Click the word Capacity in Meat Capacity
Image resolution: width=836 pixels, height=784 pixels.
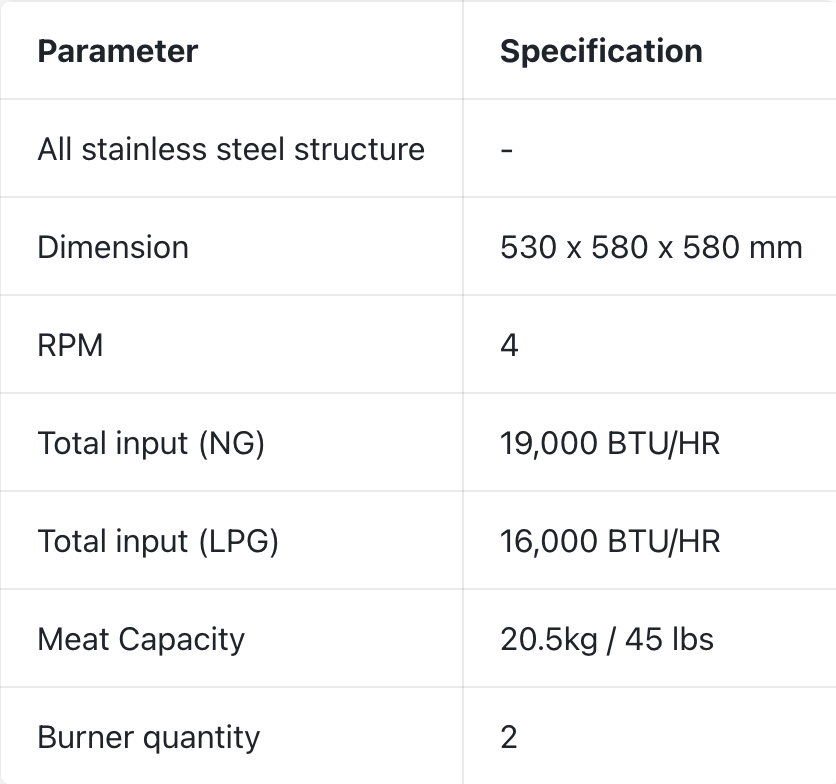coord(181,640)
